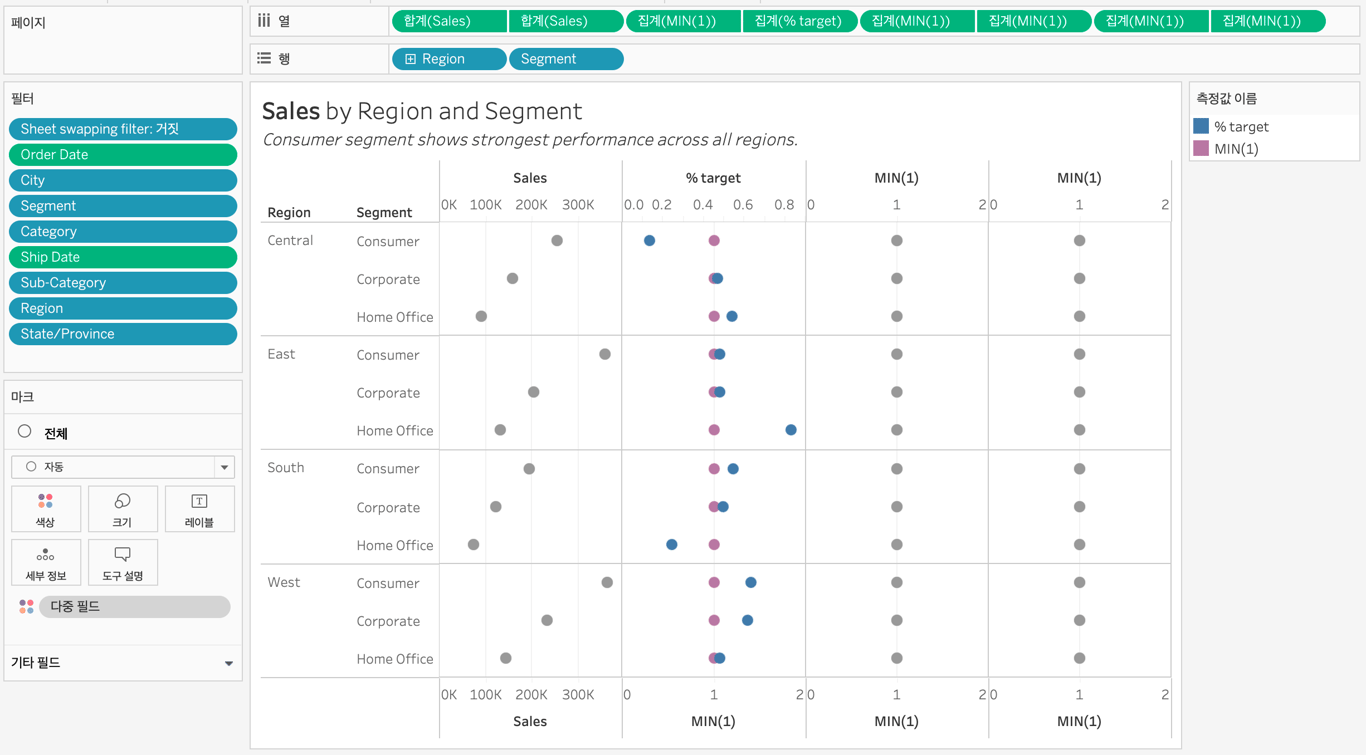
Task: Click the Sheet swapping filter pill
Action: click(x=123, y=129)
